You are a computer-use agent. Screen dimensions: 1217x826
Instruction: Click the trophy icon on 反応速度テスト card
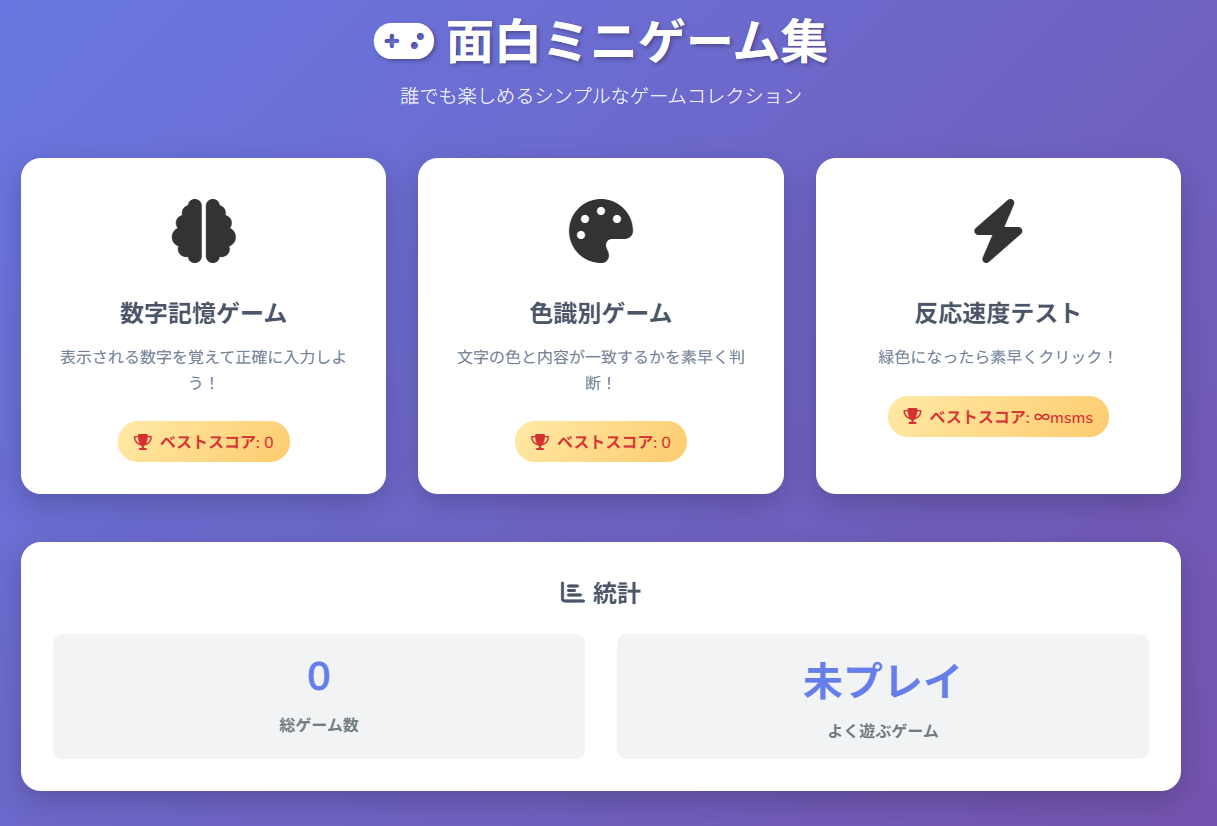point(913,416)
